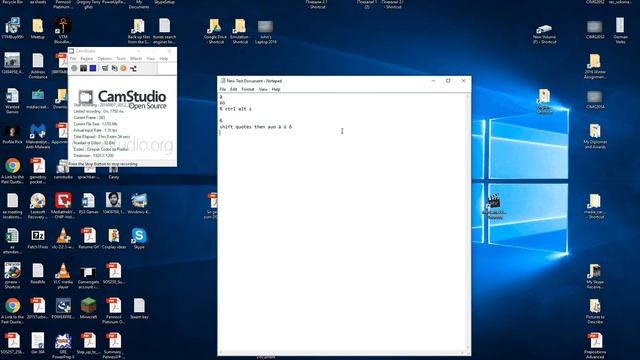Open the Region menu in CamStudio
The image size is (640, 360).
pyautogui.click(x=87, y=59)
